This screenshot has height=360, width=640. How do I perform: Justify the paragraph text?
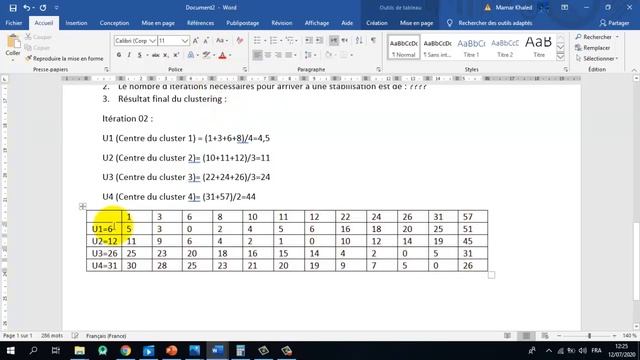tap(289, 55)
